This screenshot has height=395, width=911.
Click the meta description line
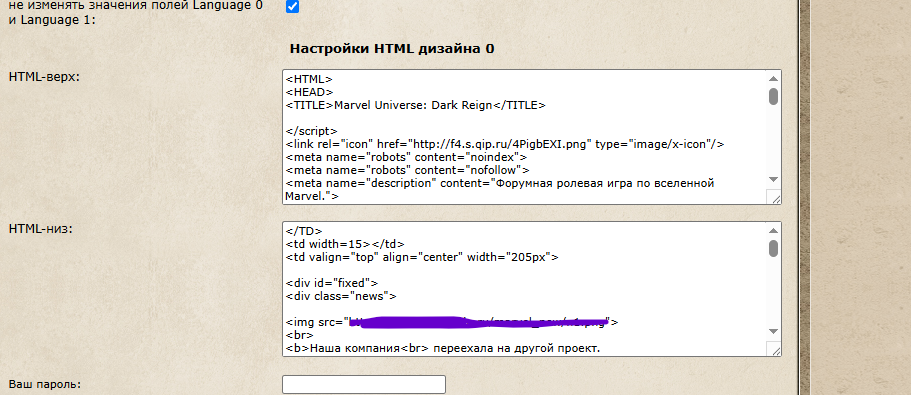coord(499,189)
